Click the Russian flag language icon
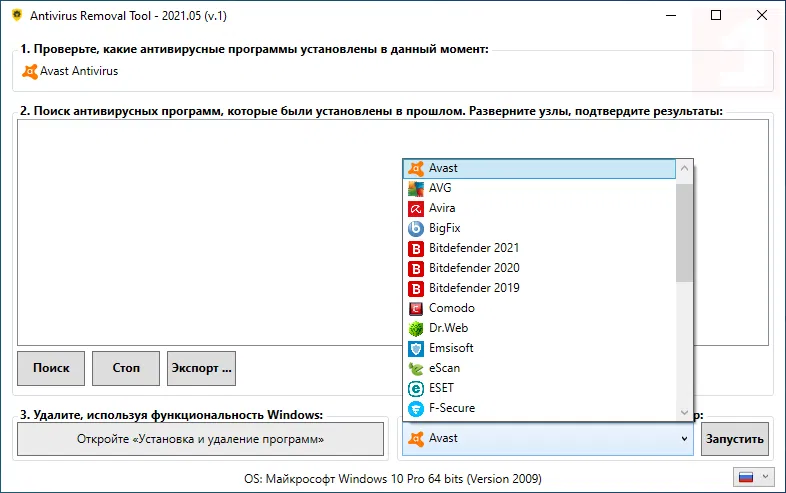Image resolution: width=786 pixels, height=493 pixels. point(746,477)
